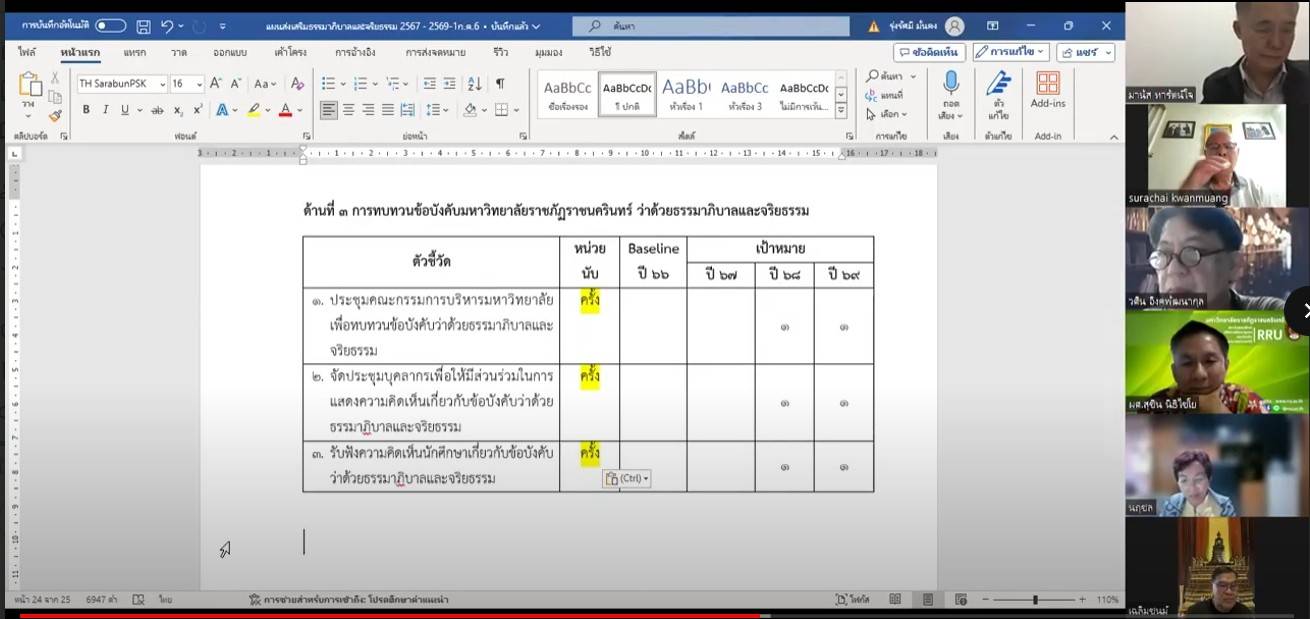The height and width of the screenshot is (619, 1310).
Task: Open the การแก้ไข (Editing) mode dropdown
Action: [x=1011, y=52]
